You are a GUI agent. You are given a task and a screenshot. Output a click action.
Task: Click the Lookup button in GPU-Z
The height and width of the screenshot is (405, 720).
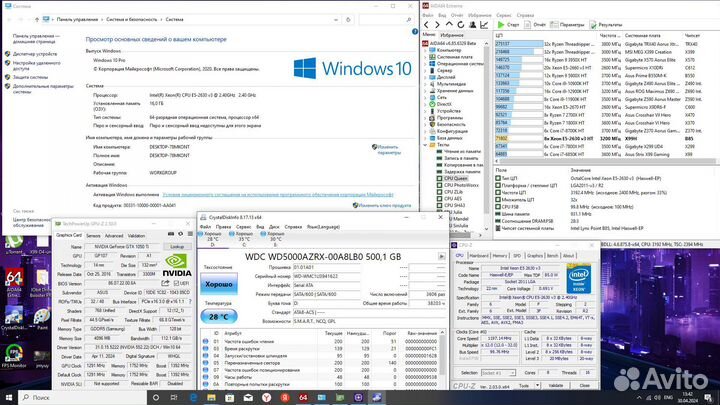(x=177, y=246)
